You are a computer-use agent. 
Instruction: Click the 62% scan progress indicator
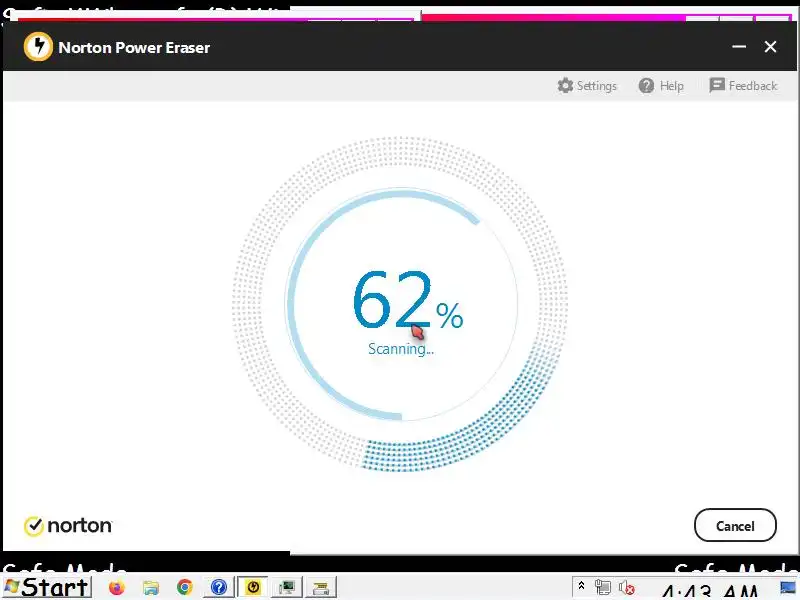coord(408,300)
